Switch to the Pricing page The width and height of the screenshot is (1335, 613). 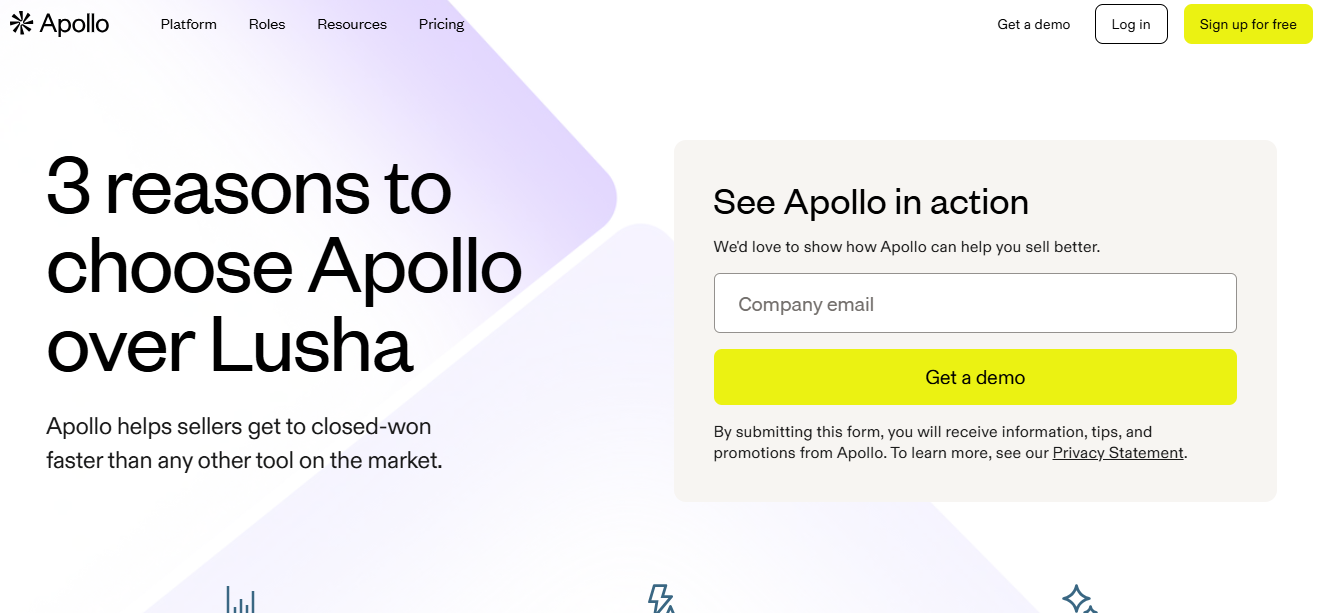coord(441,24)
